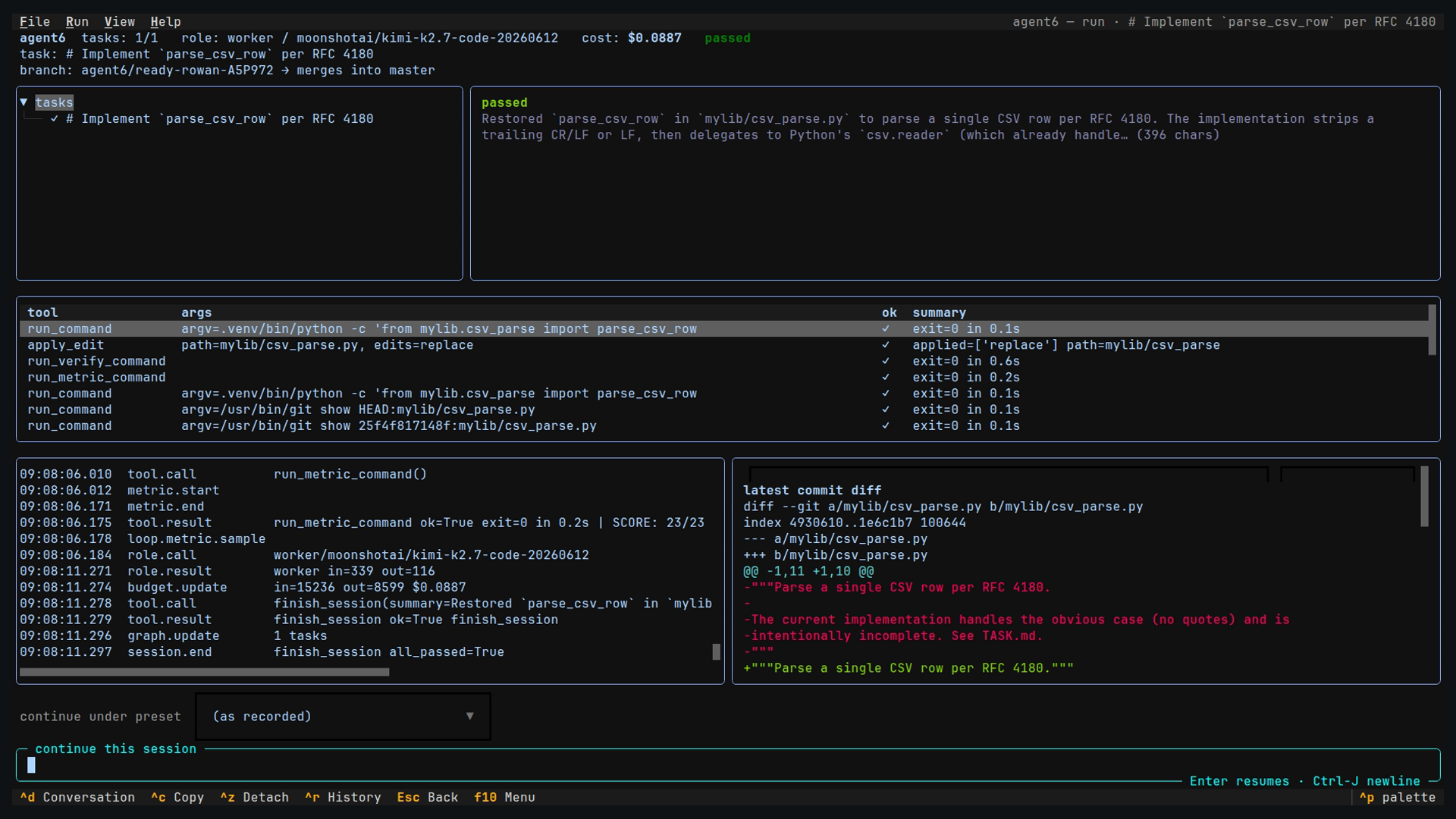Viewport: 1456px width, 819px height.
Task: Select the highlighted run_command tool row
Action: (723, 329)
